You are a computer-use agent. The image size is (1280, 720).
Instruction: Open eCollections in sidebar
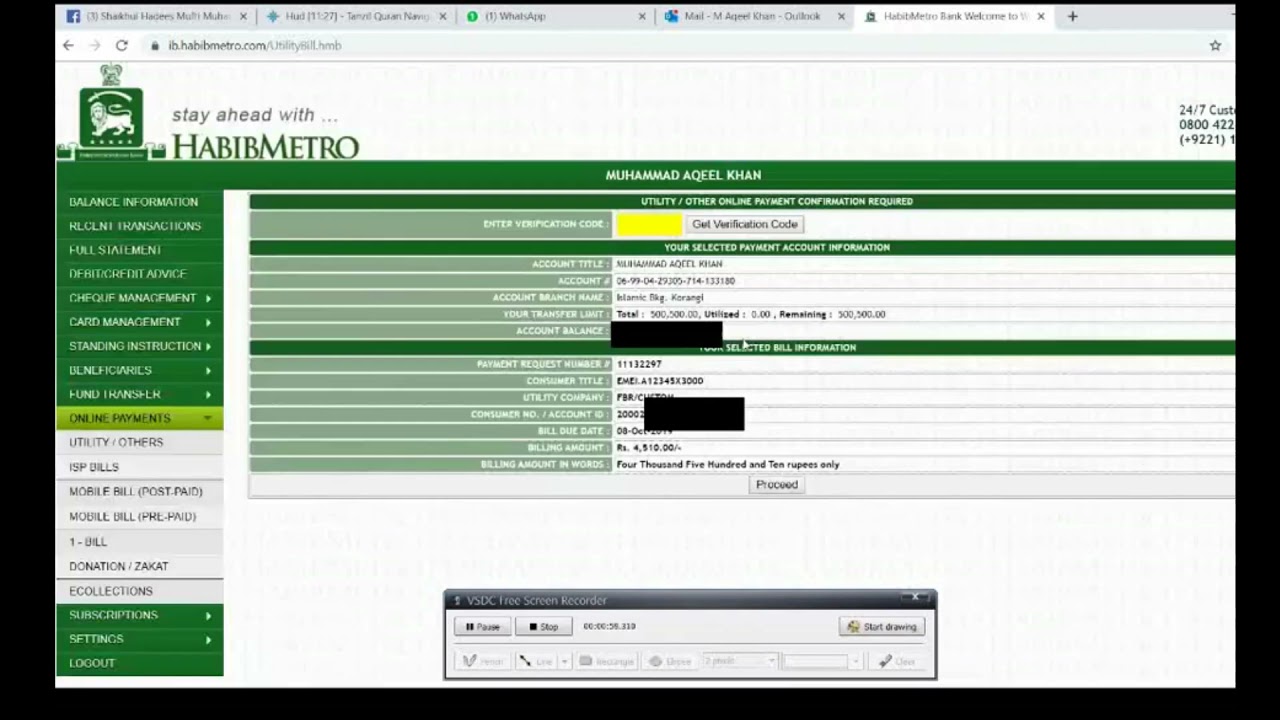point(139,591)
